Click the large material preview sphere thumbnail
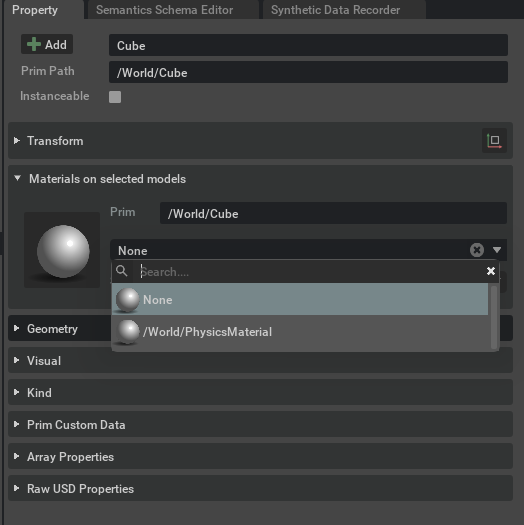Screen dimensions: 524x525 tap(62, 250)
